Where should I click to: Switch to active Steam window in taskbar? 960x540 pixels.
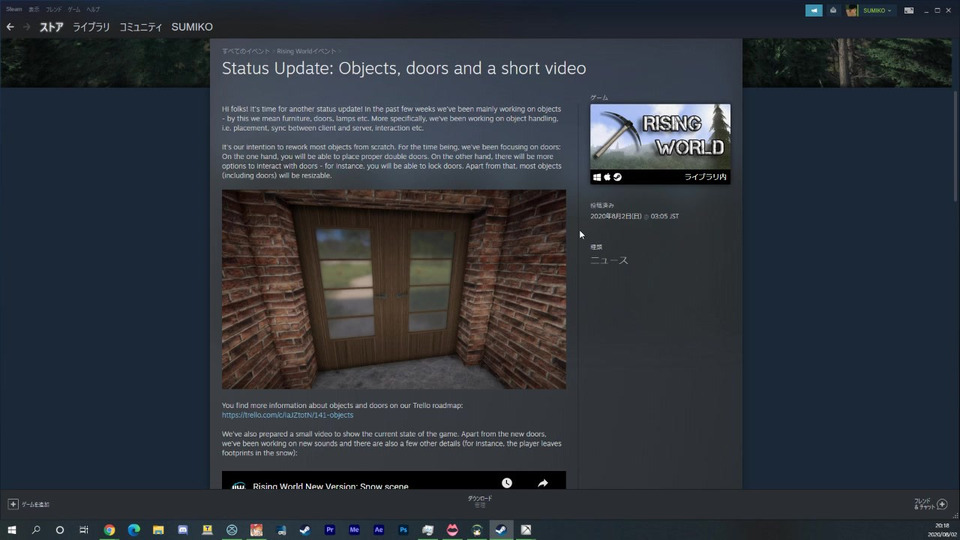[501, 530]
